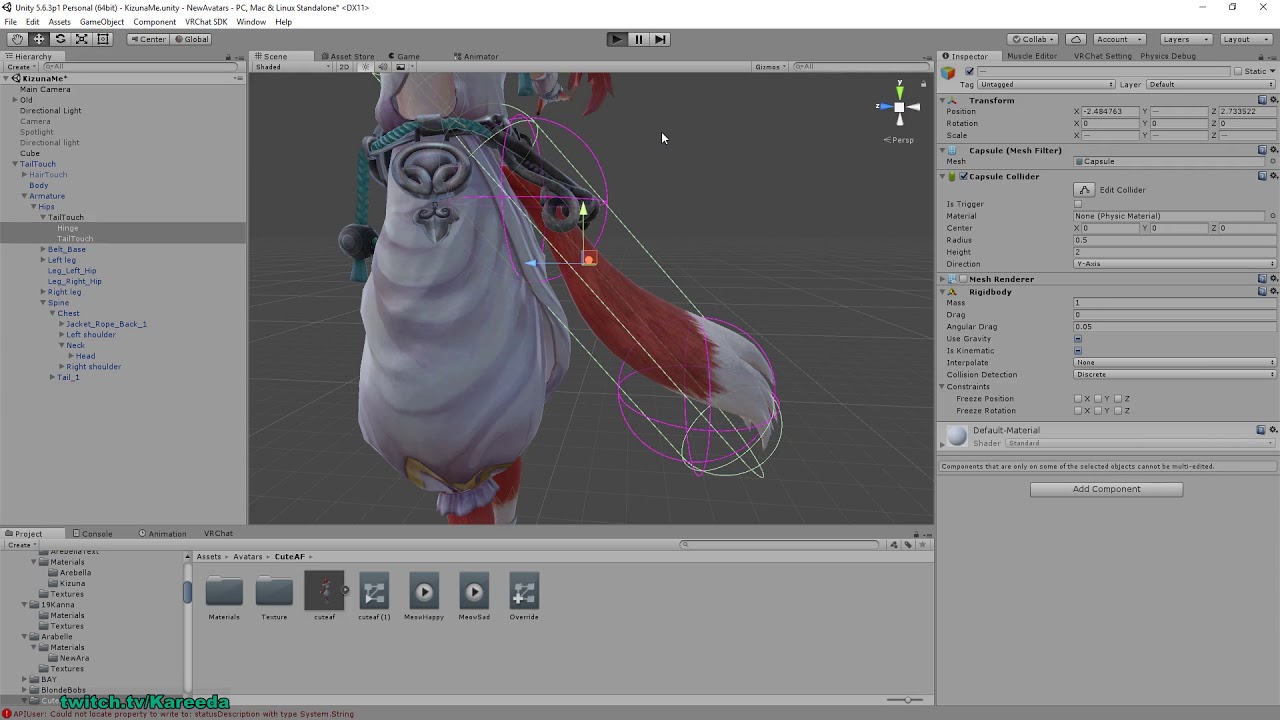Toggle the GameObject active checkbox in Inspector

(969, 72)
